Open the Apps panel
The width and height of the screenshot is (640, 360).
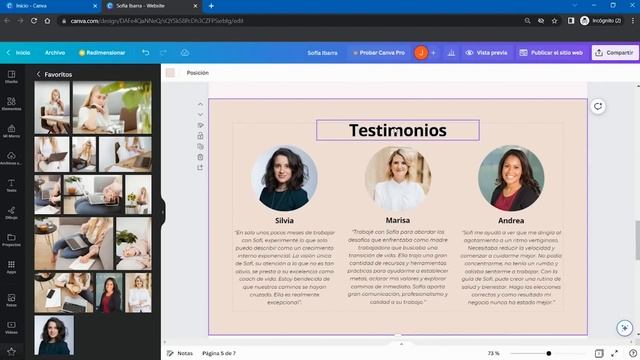[x=11, y=267]
